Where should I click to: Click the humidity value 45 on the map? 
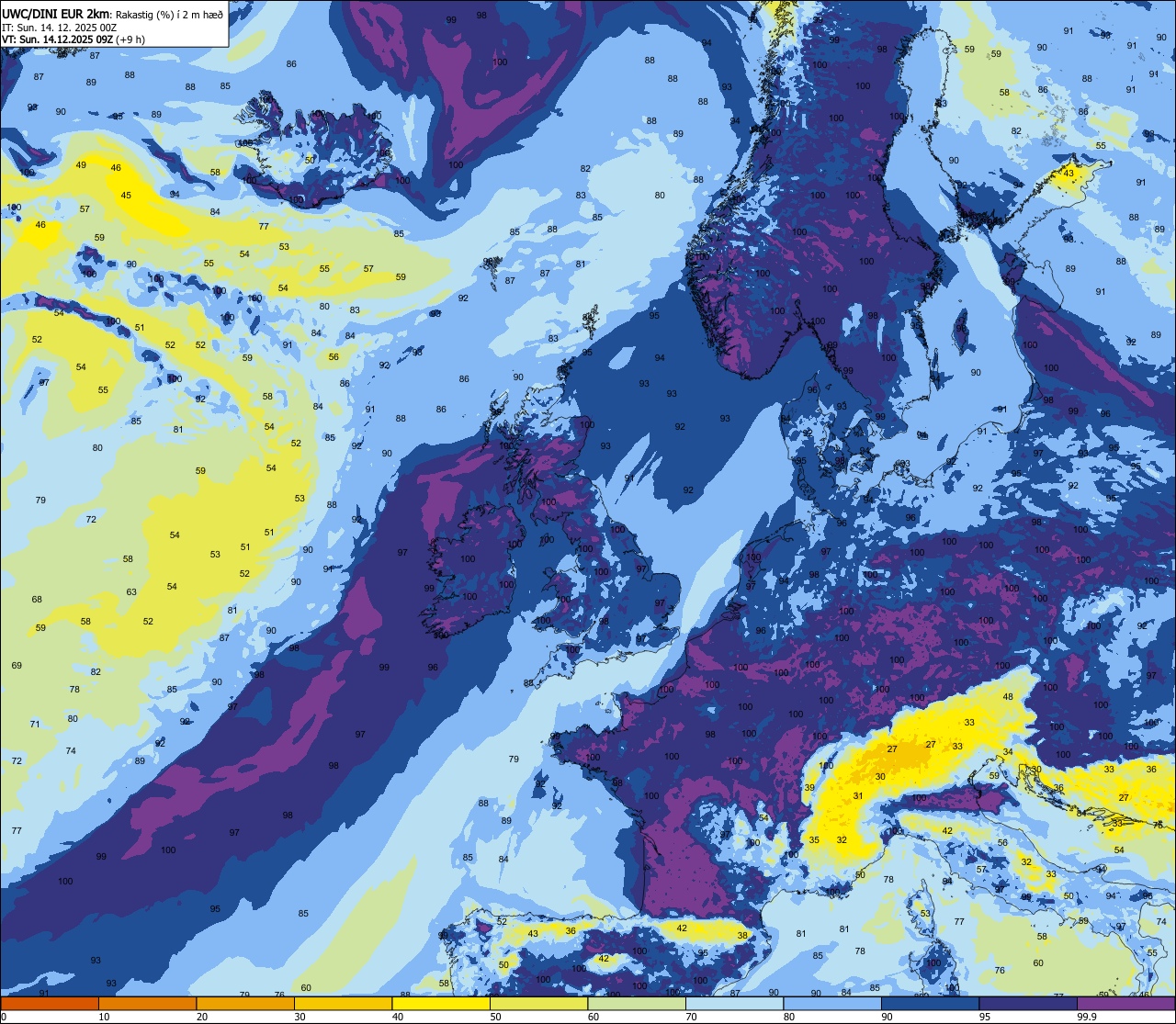(x=126, y=196)
